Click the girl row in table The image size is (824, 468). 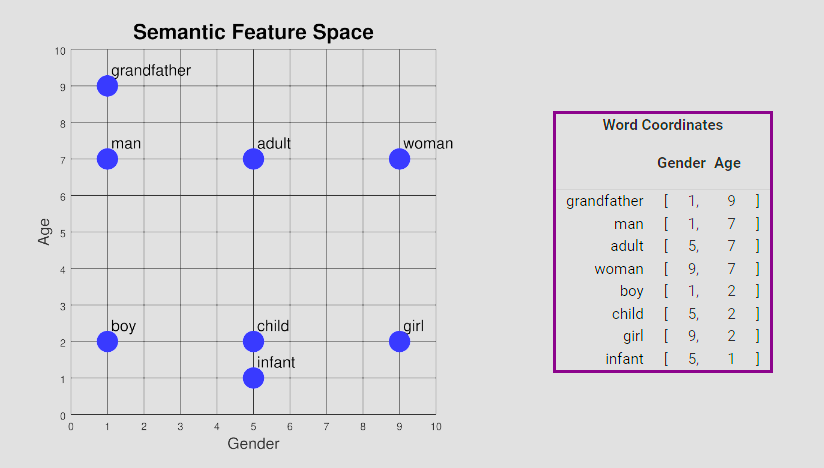pos(663,336)
